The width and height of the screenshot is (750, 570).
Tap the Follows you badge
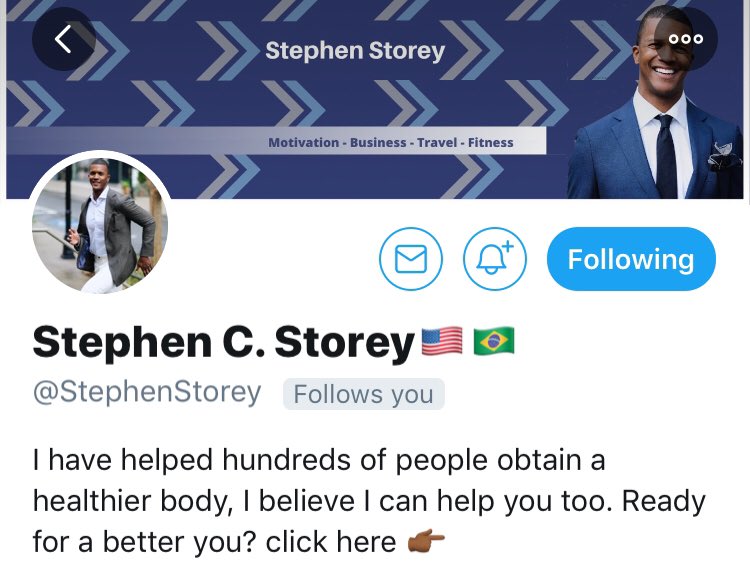click(x=364, y=394)
